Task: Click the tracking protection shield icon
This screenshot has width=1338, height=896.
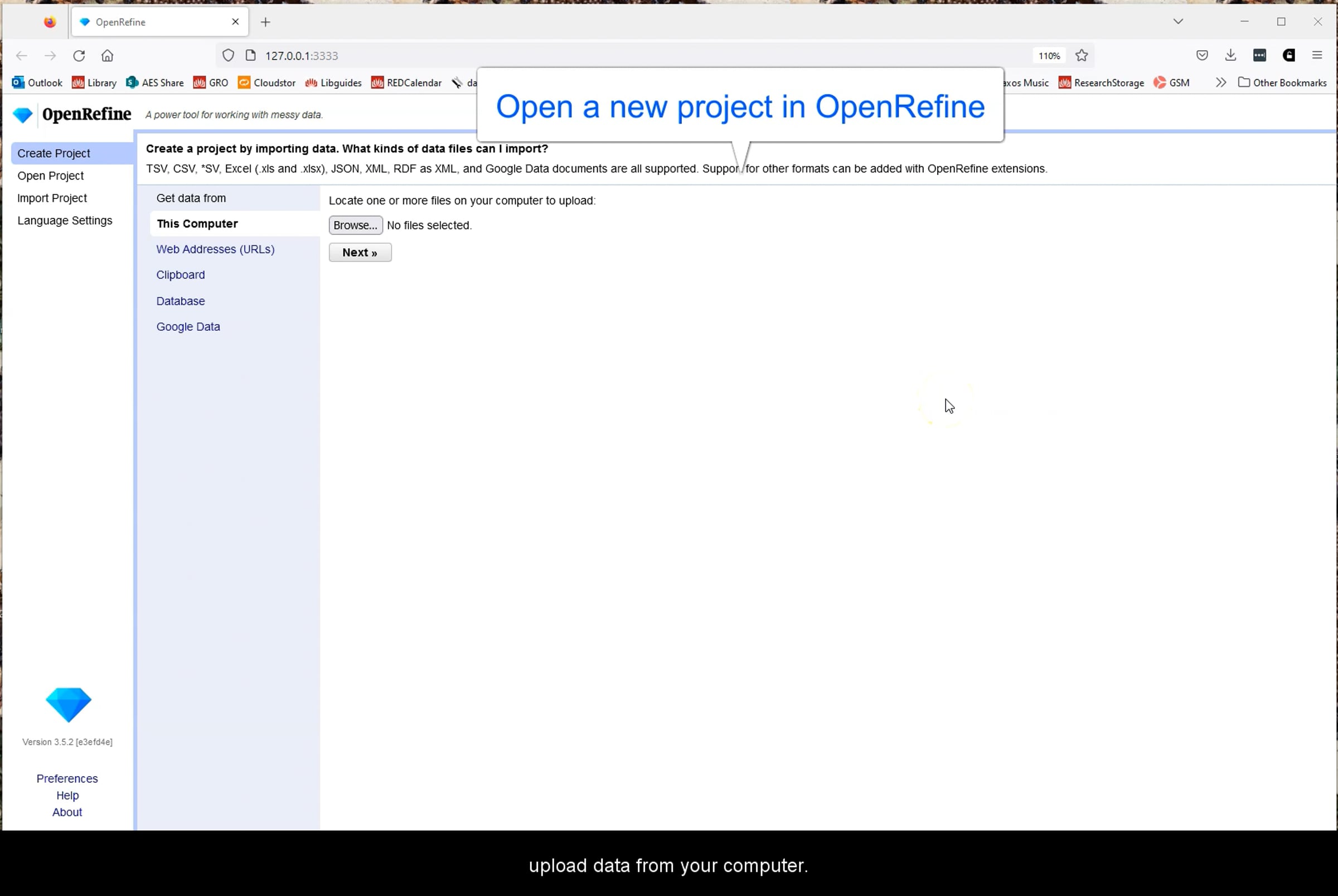Action: 228,55
